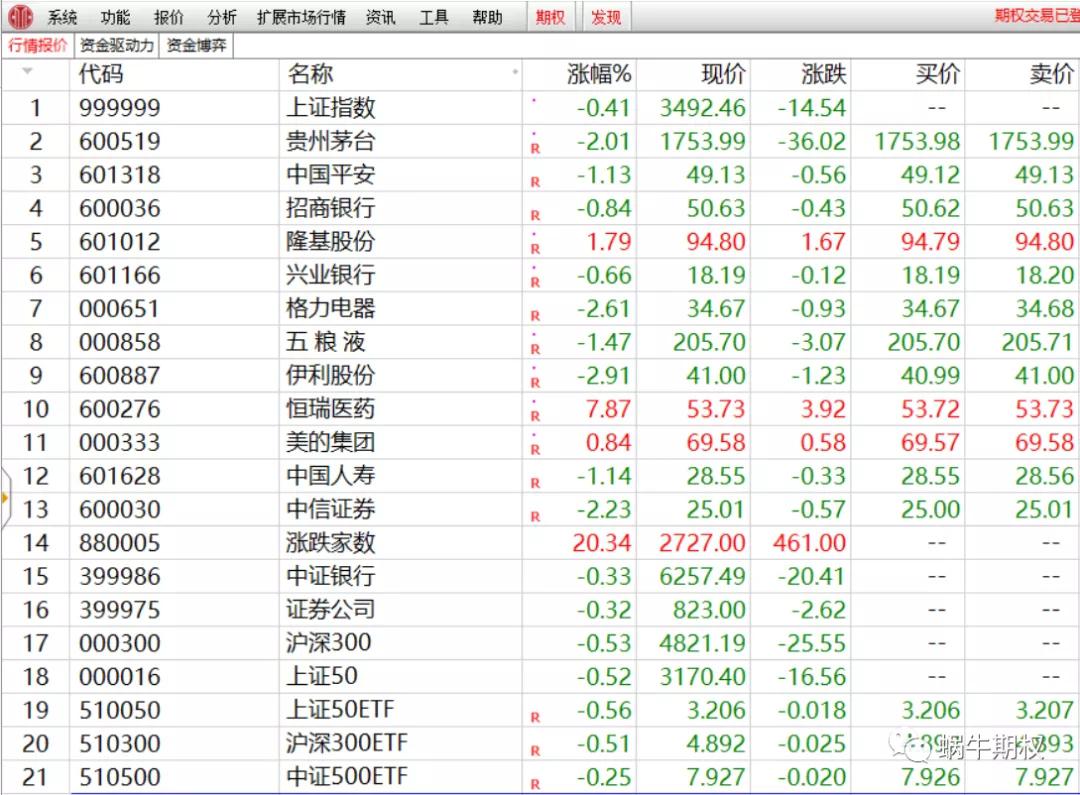The image size is (1080, 795).
Task: Open the 扩展市场行情 menu
Action: [x=301, y=17]
